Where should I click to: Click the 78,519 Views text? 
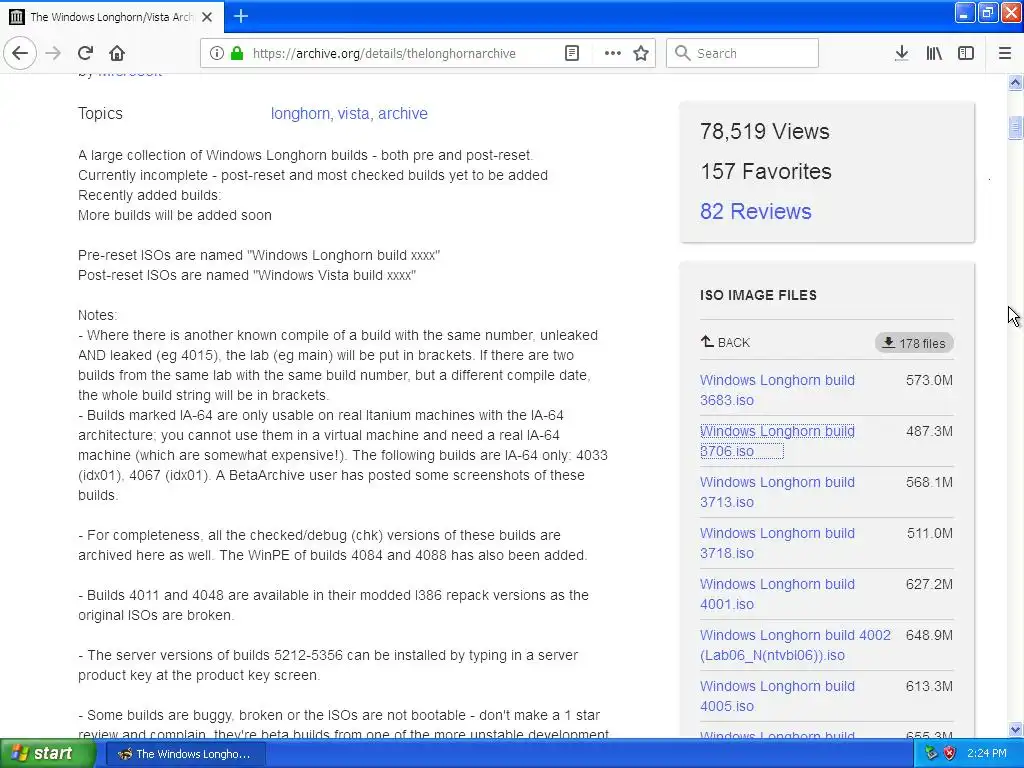click(x=765, y=131)
